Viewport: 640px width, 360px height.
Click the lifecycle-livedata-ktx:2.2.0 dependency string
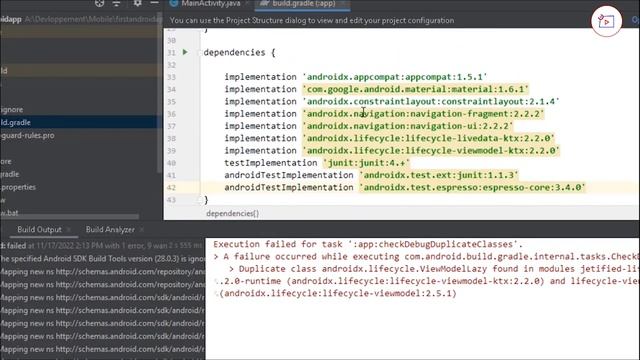429,138
